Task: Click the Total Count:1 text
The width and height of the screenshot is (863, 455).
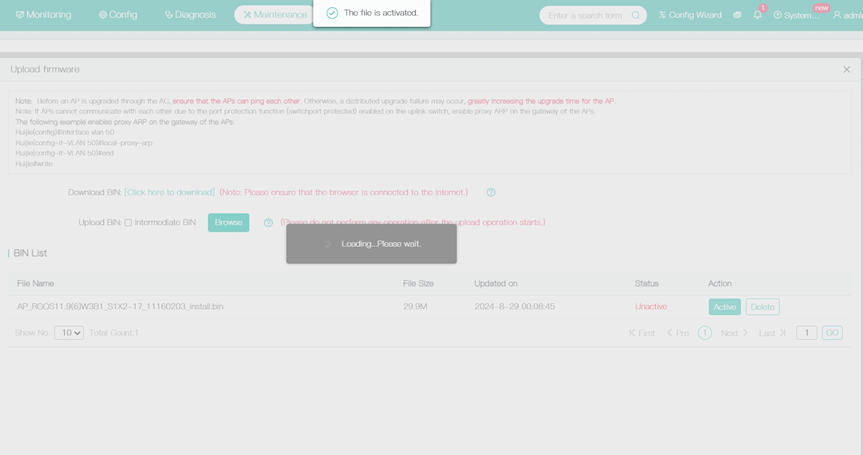Action: click(113, 333)
